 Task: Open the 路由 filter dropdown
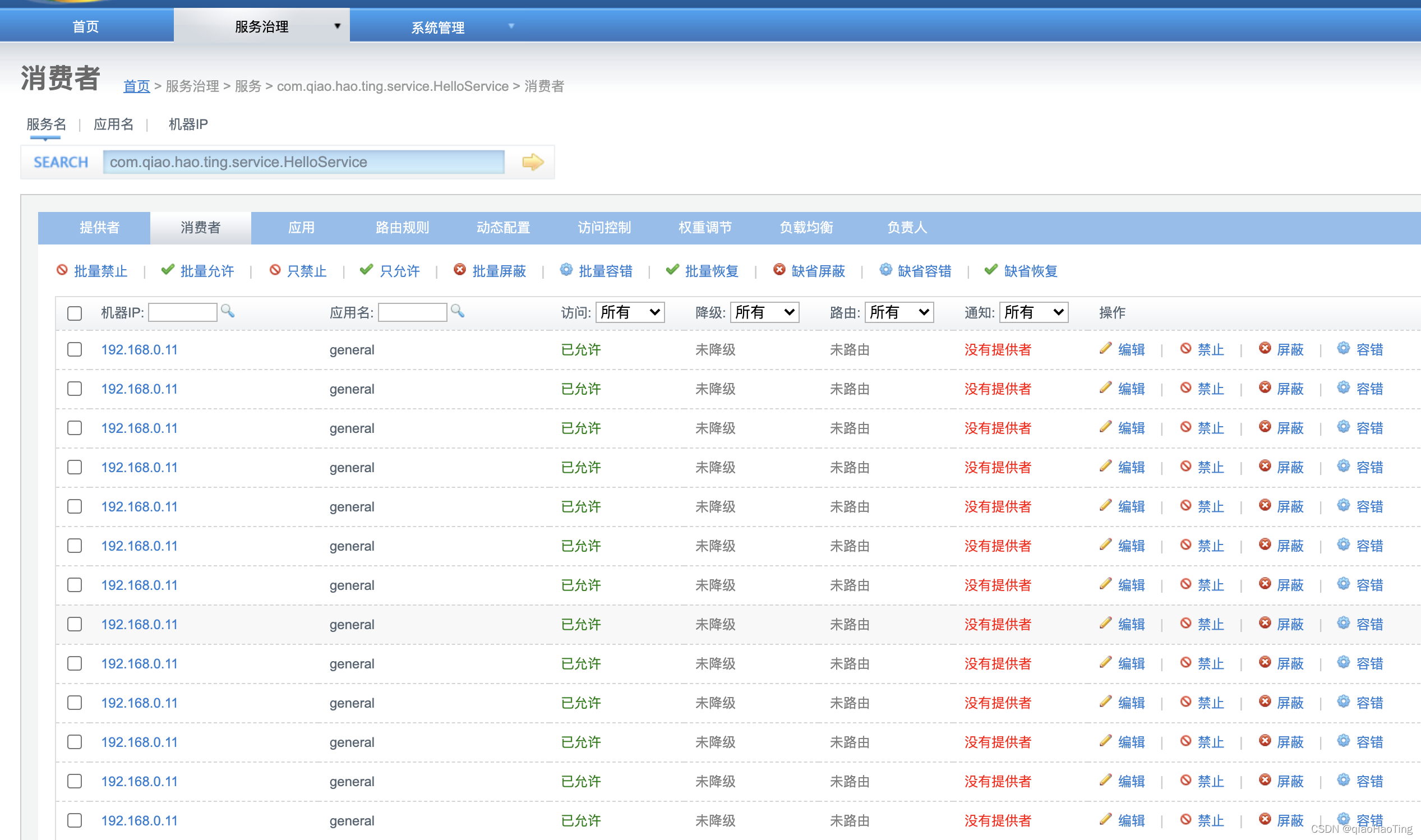pyautogui.click(x=899, y=312)
